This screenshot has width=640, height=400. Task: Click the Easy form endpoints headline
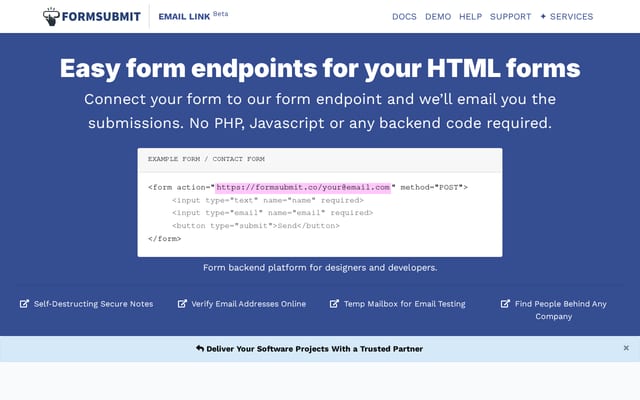(320, 68)
